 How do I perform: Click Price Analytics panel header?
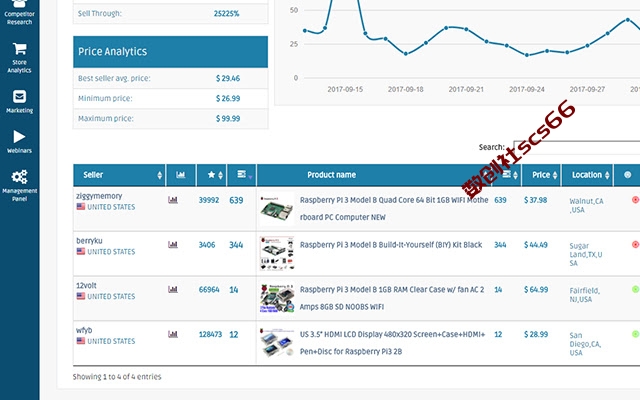click(x=171, y=52)
